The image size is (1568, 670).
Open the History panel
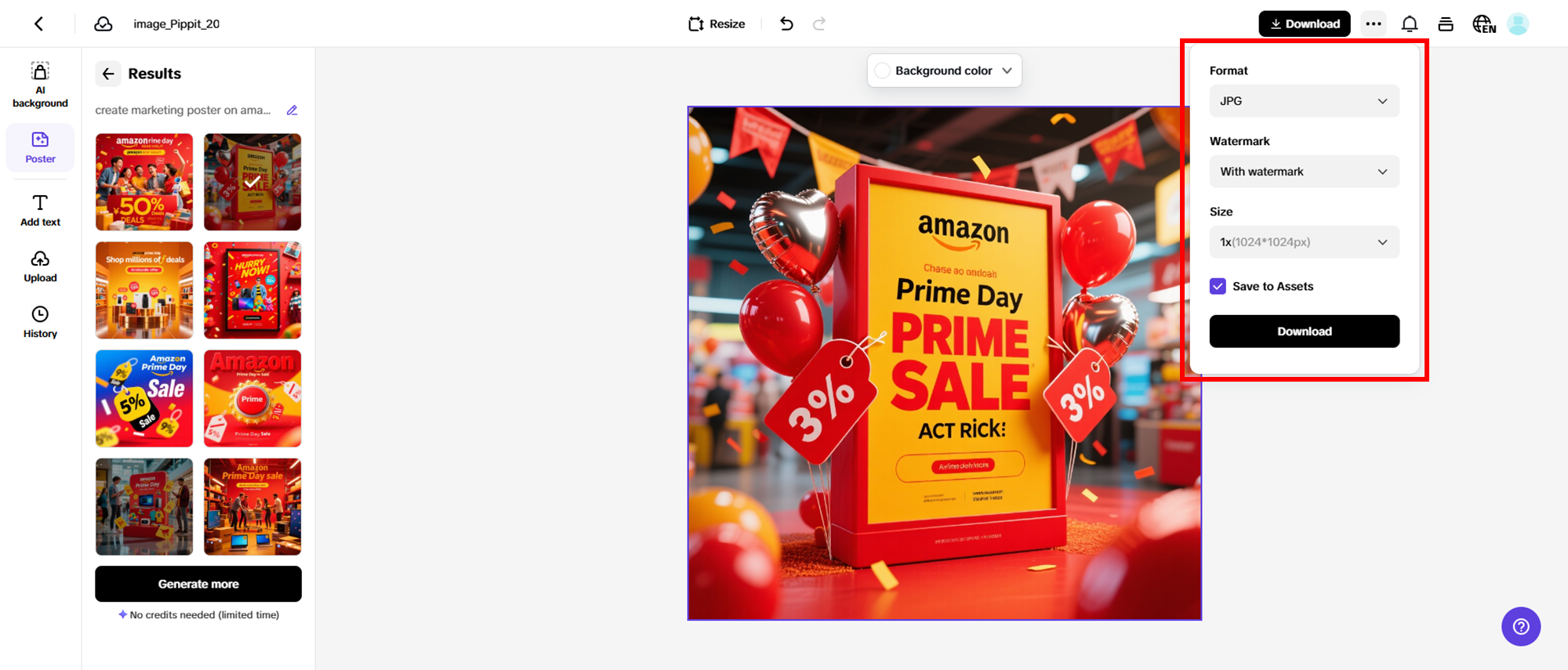click(x=40, y=322)
